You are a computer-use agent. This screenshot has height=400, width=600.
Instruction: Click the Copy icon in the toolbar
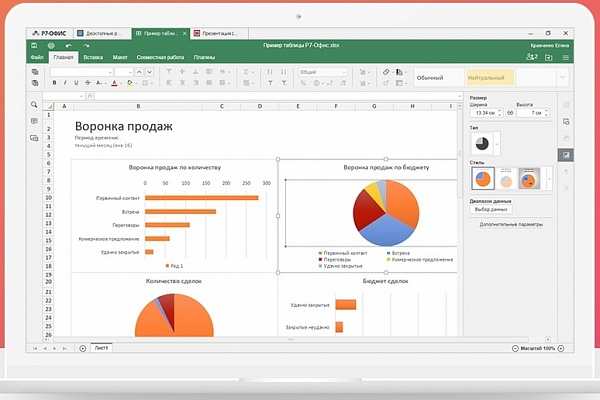click(35, 72)
